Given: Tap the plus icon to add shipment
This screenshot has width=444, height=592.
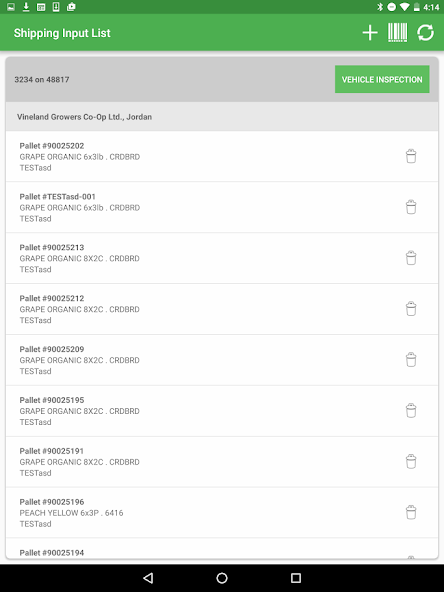Looking at the screenshot, I should coord(370,33).
